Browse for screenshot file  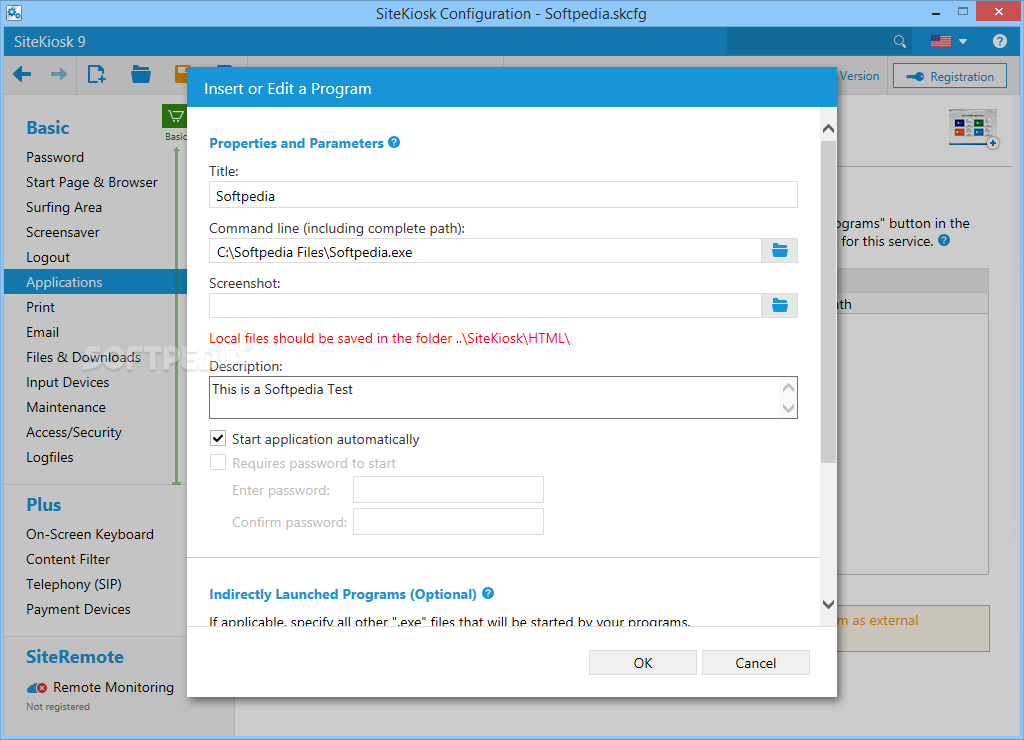tap(780, 306)
